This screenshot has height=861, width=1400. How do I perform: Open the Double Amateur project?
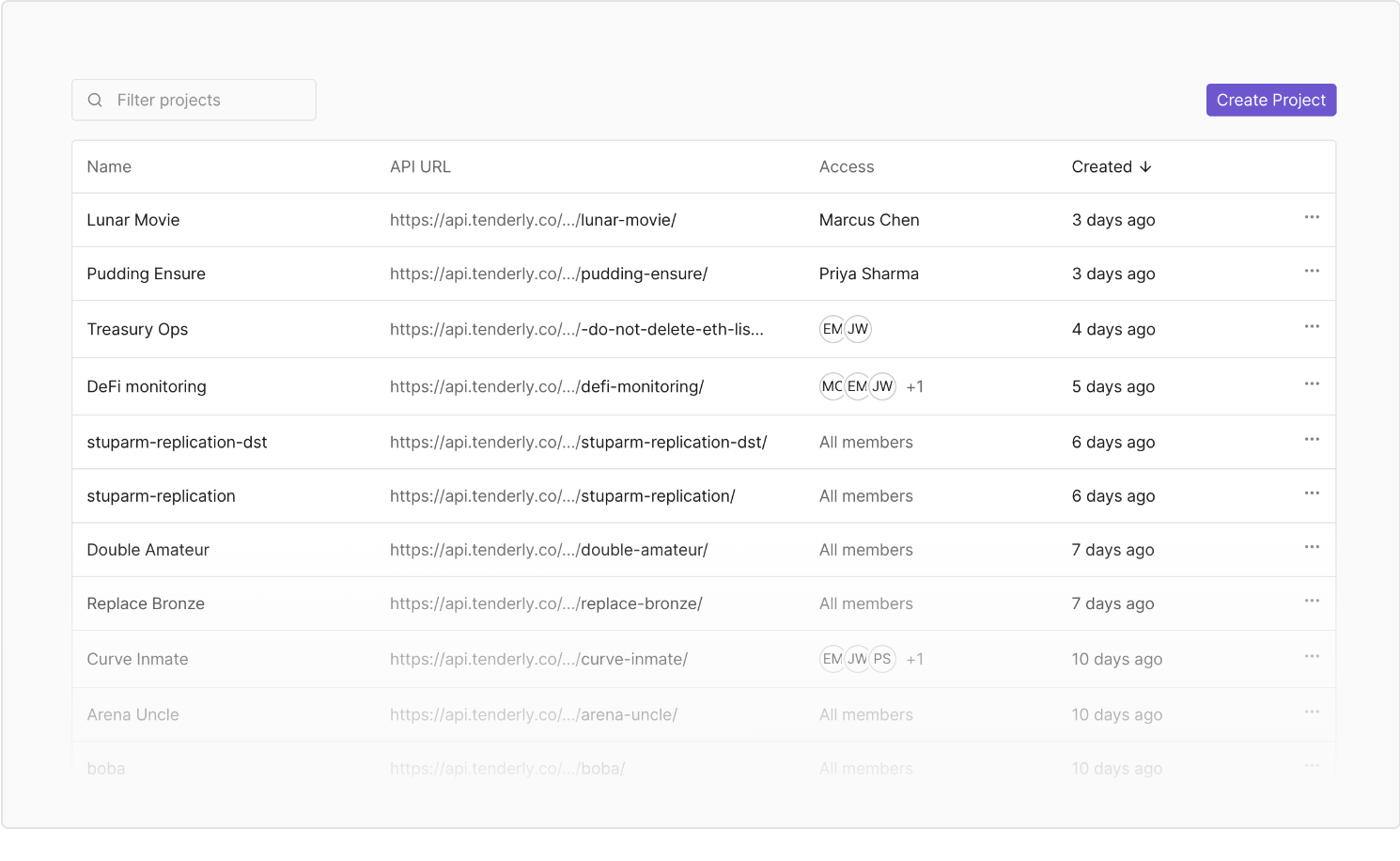pyautogui.click(x=148, y=550)
